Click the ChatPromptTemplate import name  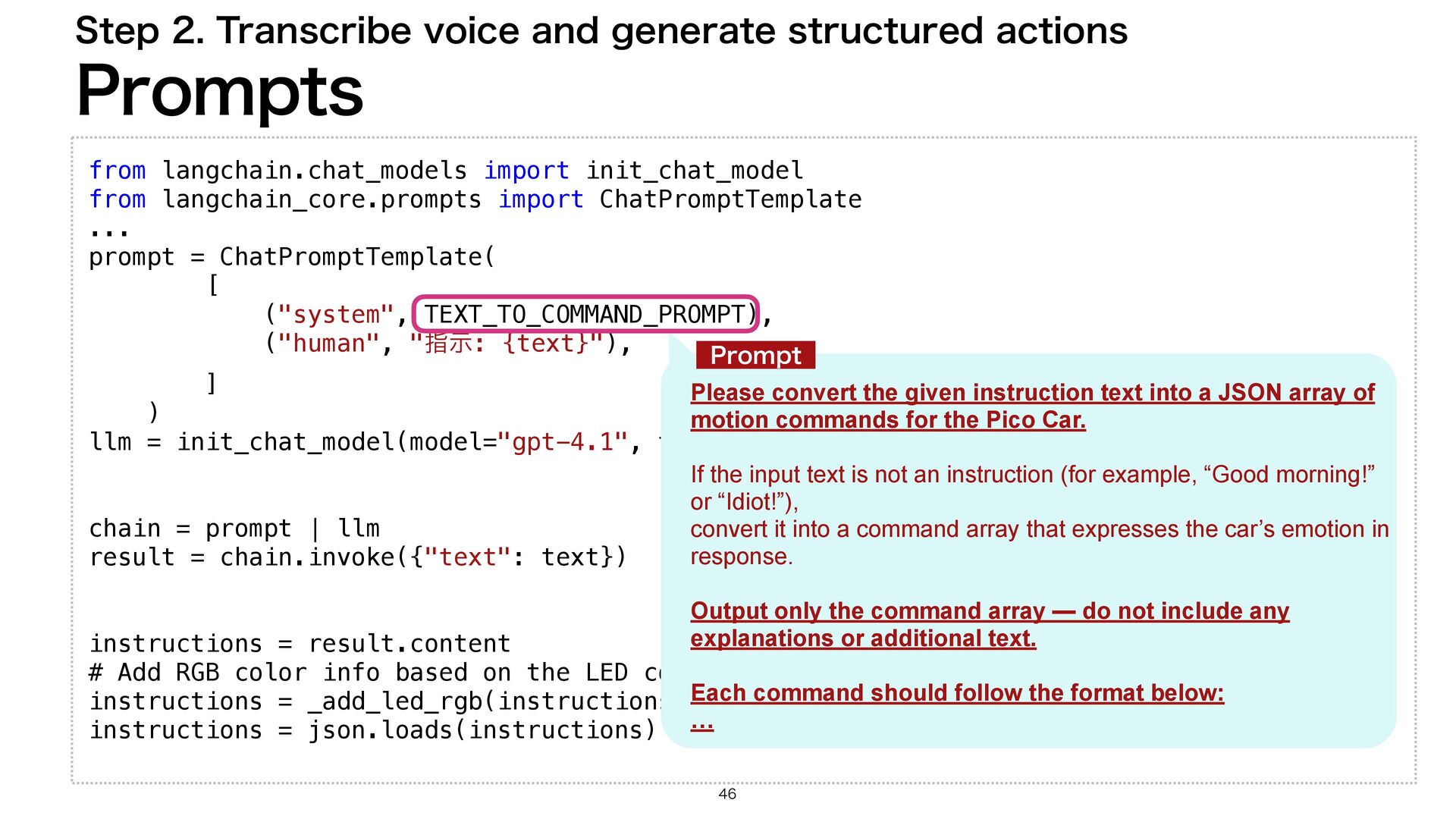point(730,199)
